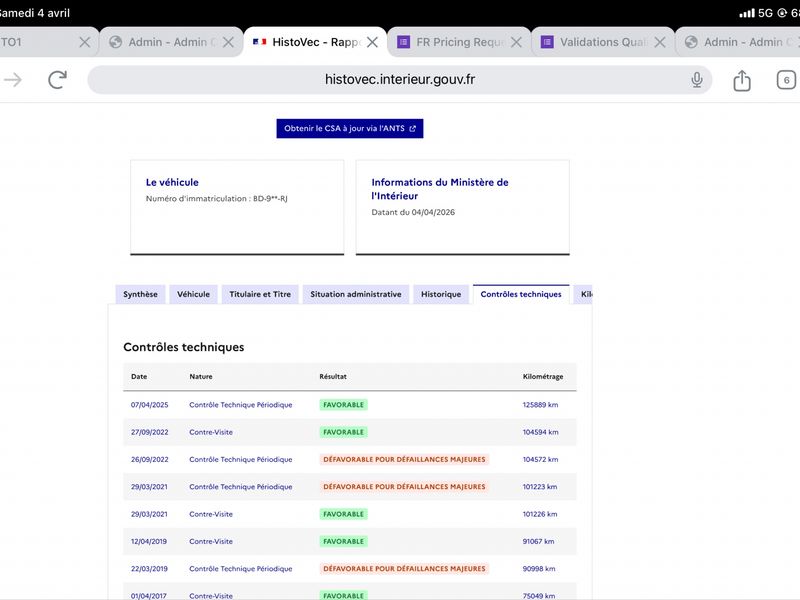Open the tab overview showing 6 tabs
The width and height of the screenshot is (800, 600).
point(786,80)
